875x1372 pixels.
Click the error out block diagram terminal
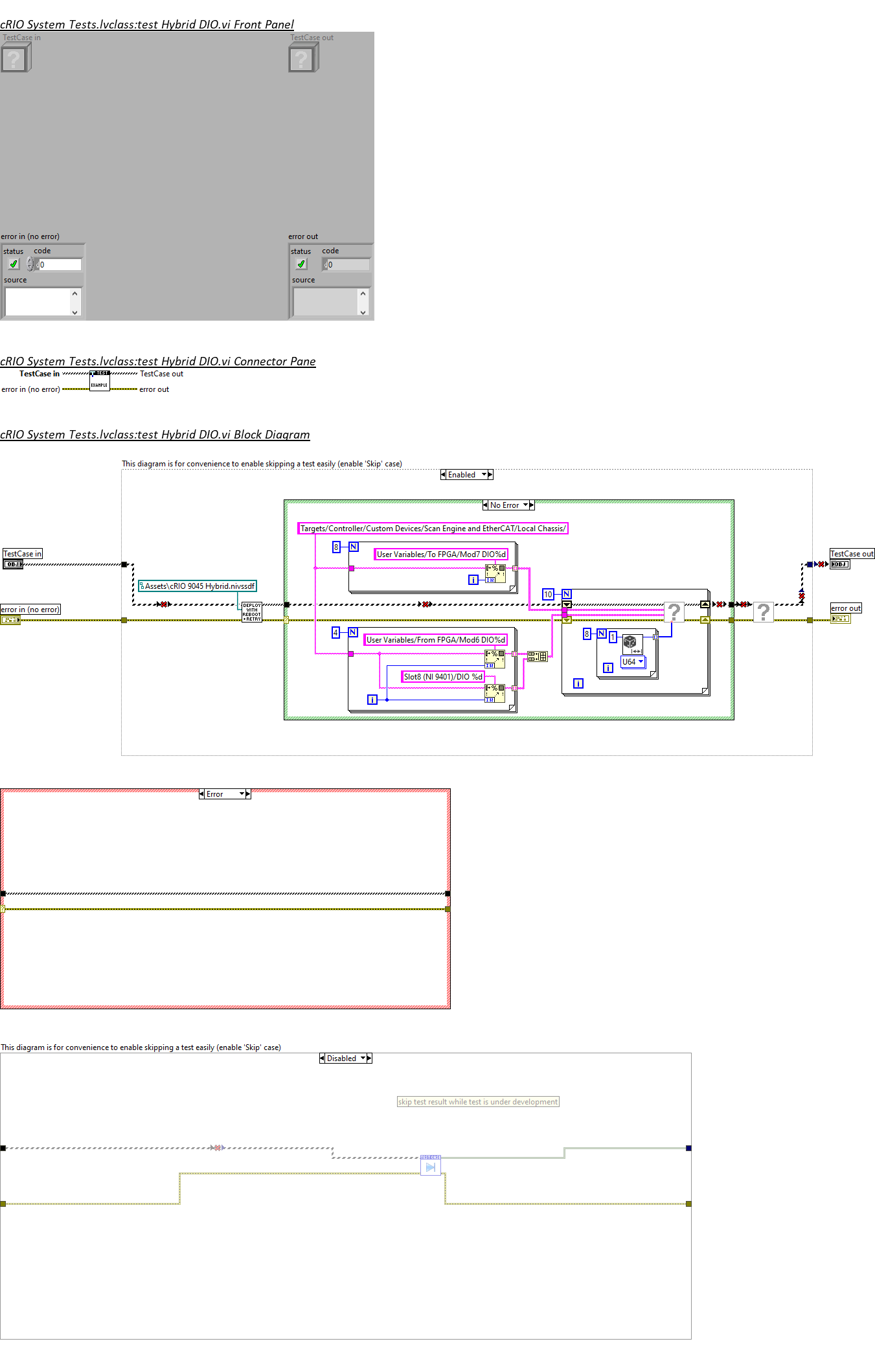coord(841,619)
